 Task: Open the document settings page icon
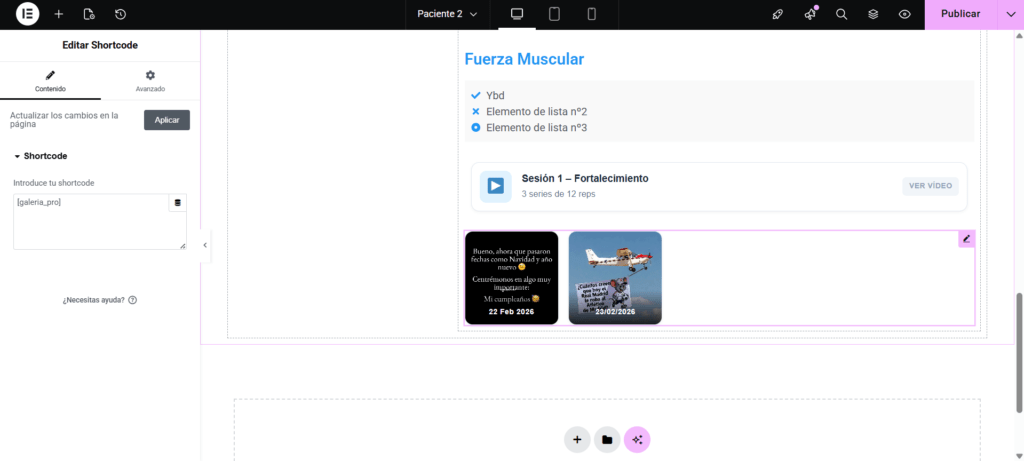[89, 14]
